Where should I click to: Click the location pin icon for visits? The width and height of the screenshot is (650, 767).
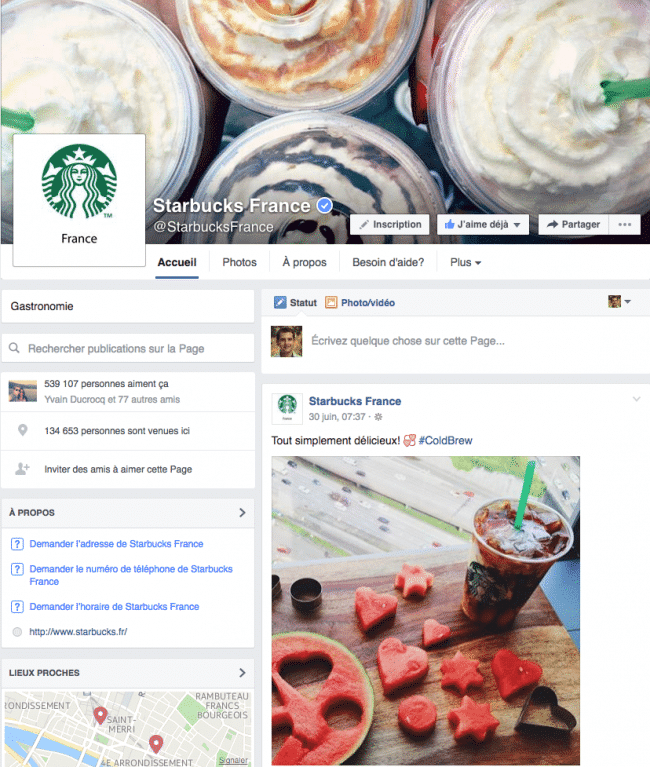pos(22,430)
